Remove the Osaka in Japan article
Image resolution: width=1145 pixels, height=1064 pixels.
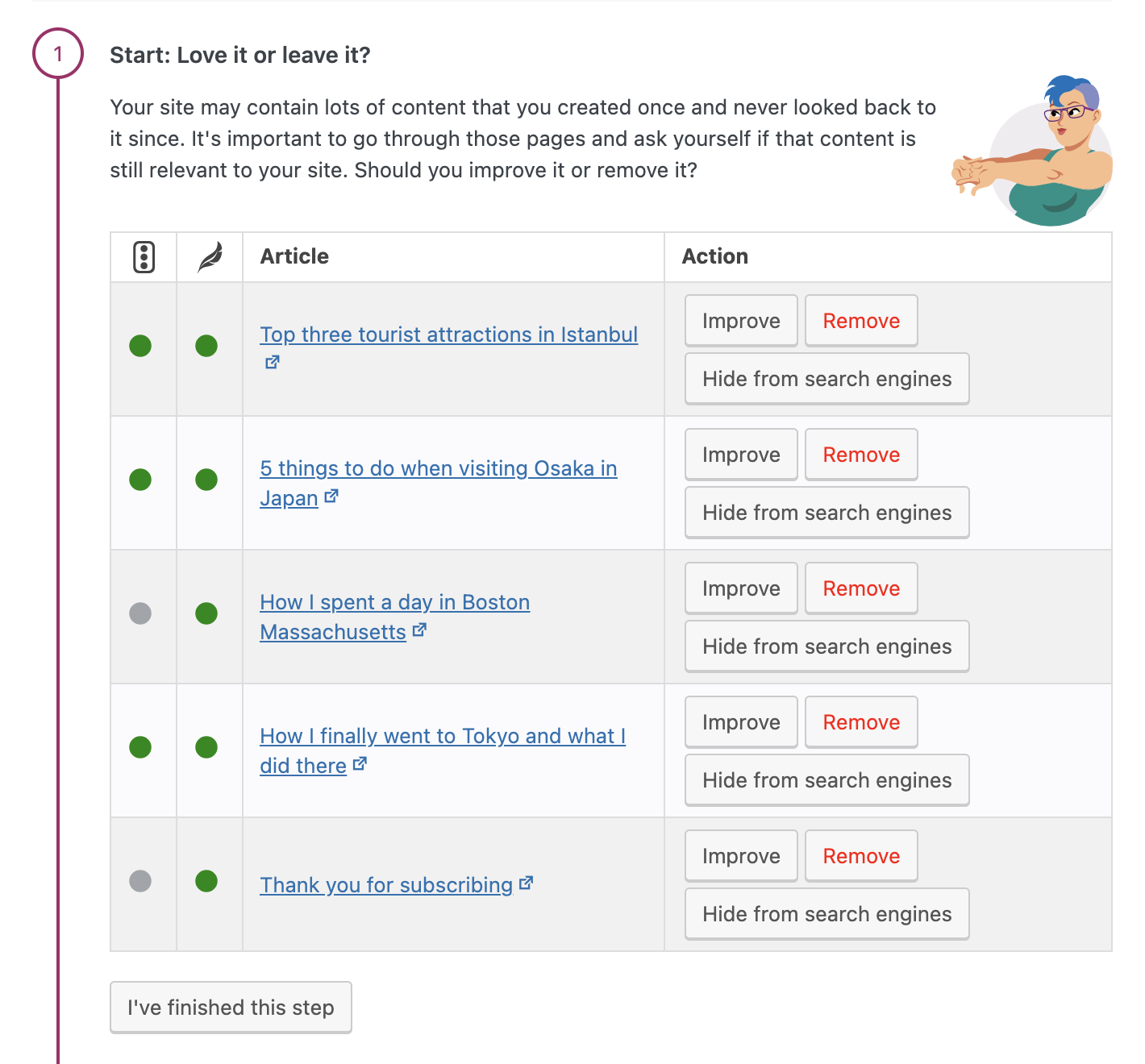tap(860, 454)
